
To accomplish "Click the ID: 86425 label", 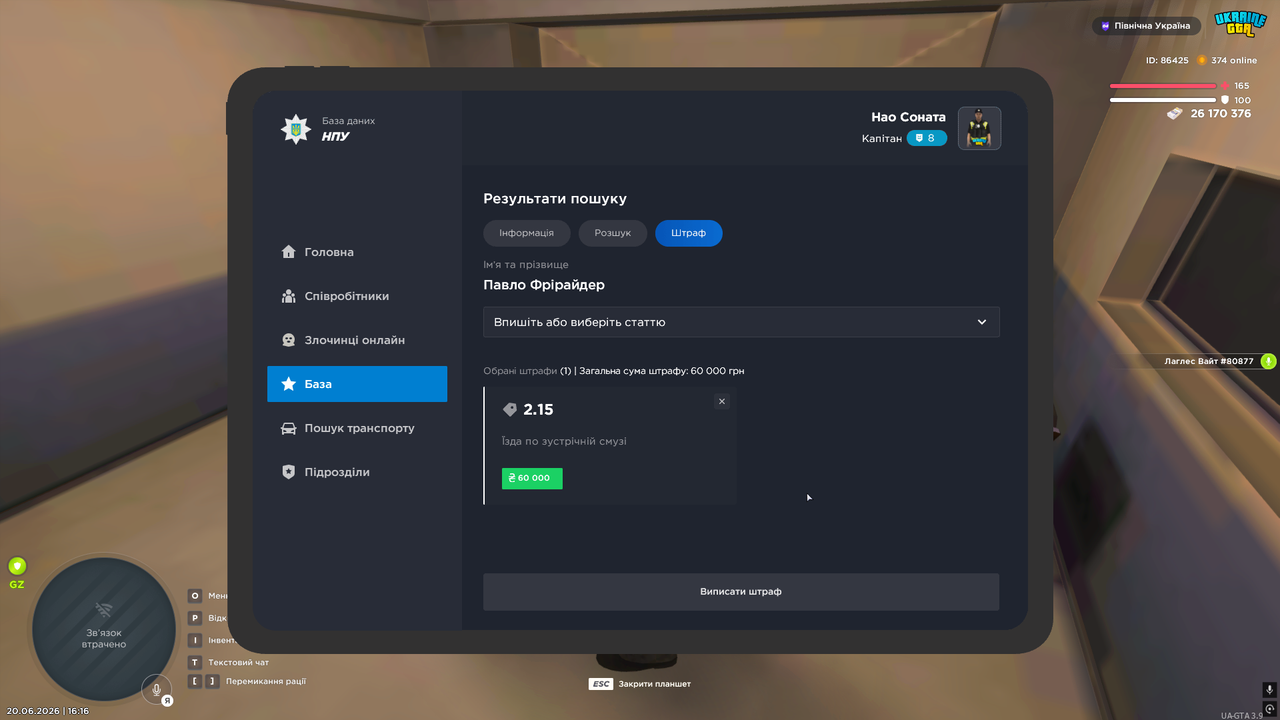I will (1167, 61).
